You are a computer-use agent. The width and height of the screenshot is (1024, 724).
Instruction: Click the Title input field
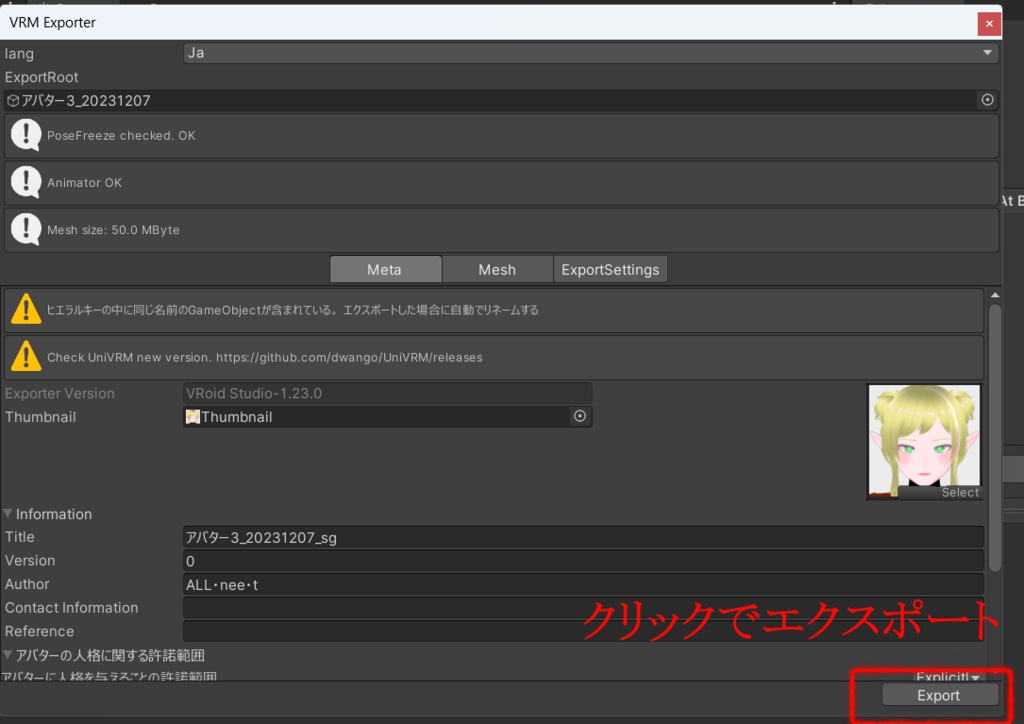pyautogui.click(x=583, y=537)
